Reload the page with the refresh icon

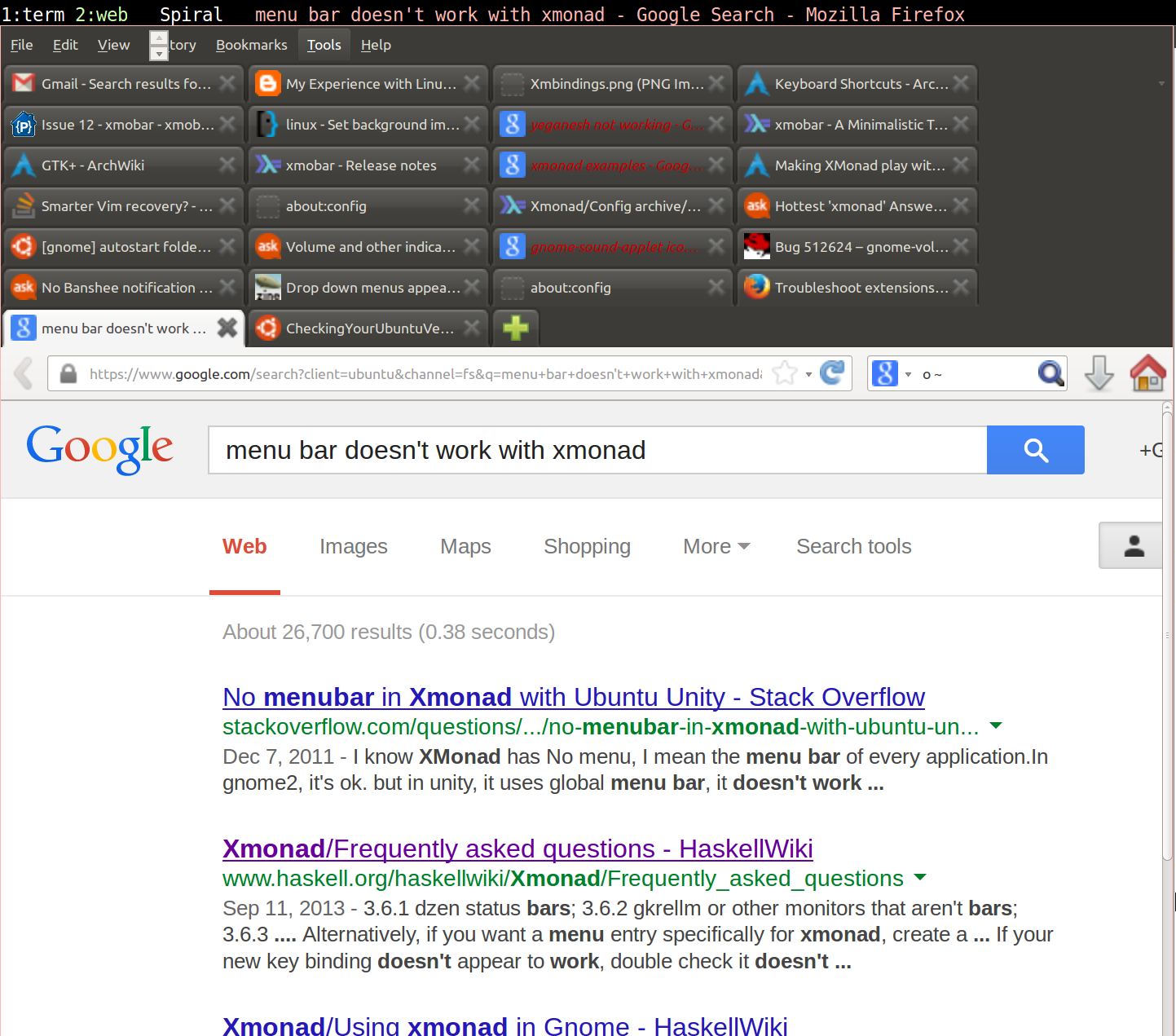pyautogui.click(x=832, y=373)
